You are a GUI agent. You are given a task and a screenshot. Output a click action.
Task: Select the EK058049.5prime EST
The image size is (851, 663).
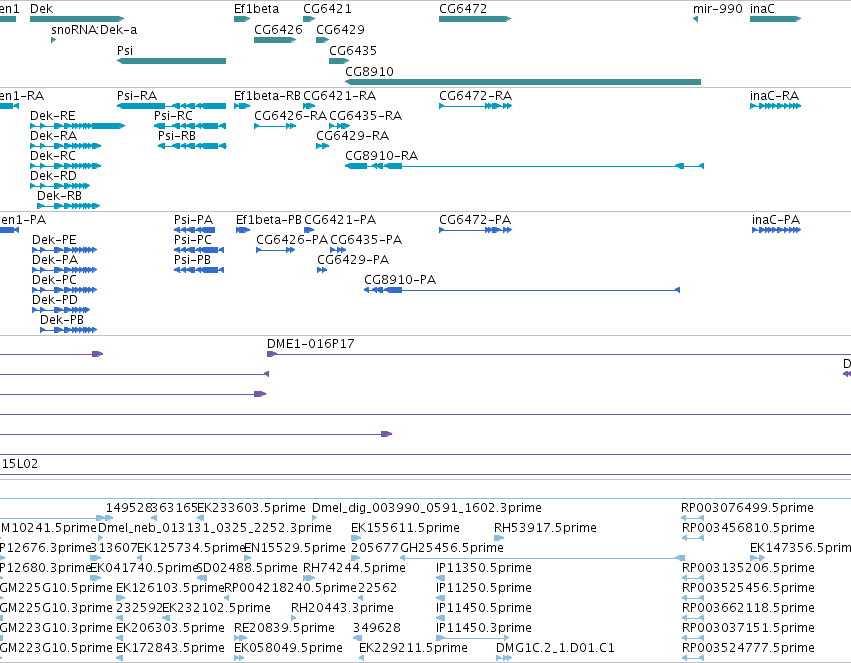[x=239, y=658]
